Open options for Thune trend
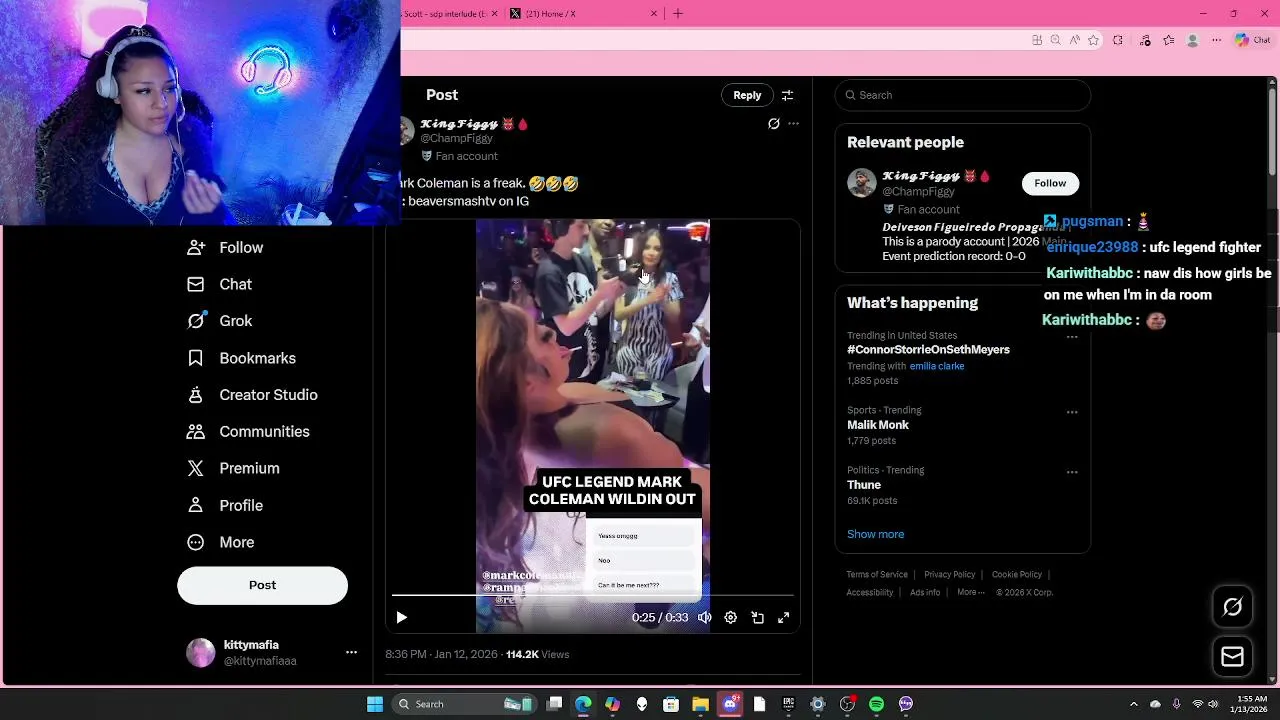Screen dimensions: 1280x720 click(1072, 472)
